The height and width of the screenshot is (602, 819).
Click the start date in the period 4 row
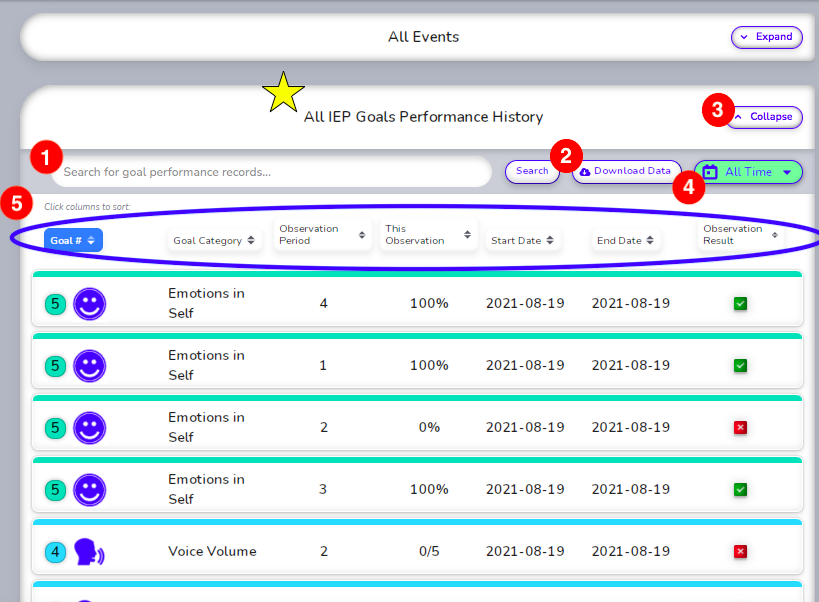point(525,303)
